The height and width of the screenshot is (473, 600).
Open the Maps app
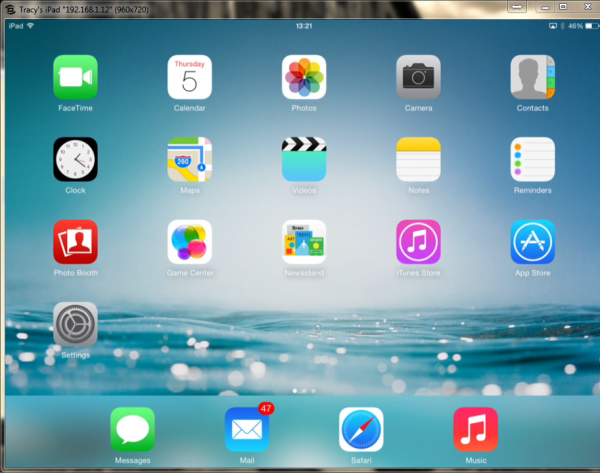189,159
